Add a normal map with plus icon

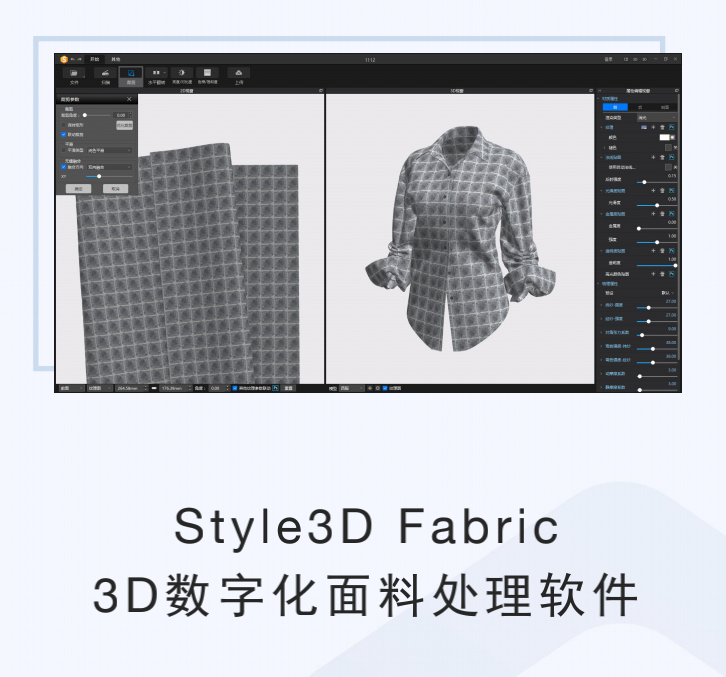click(x=653, y=157)
